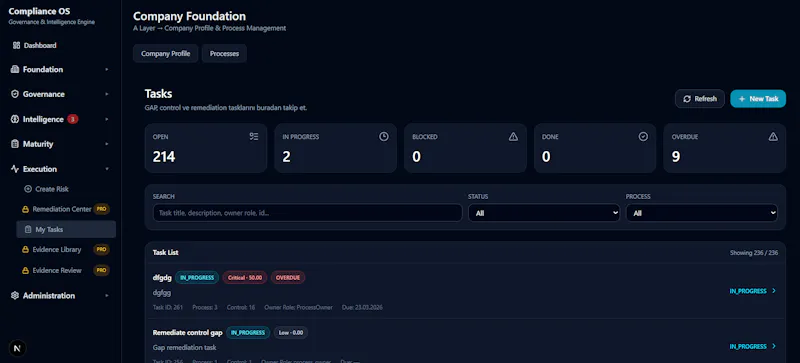Click the Intelligence globe icon

pyautogui.click(x=14, y=119)
